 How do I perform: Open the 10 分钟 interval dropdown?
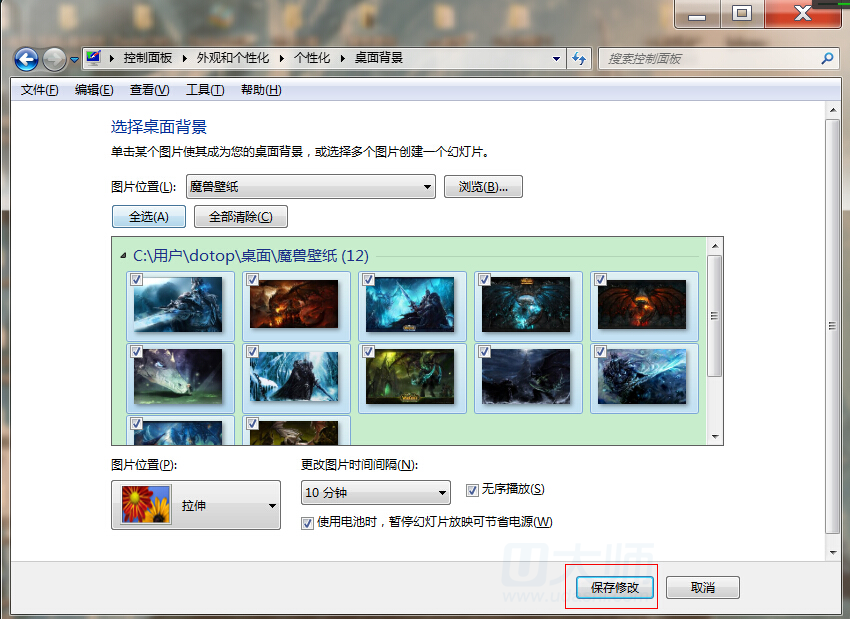click(x=375, y=493)
